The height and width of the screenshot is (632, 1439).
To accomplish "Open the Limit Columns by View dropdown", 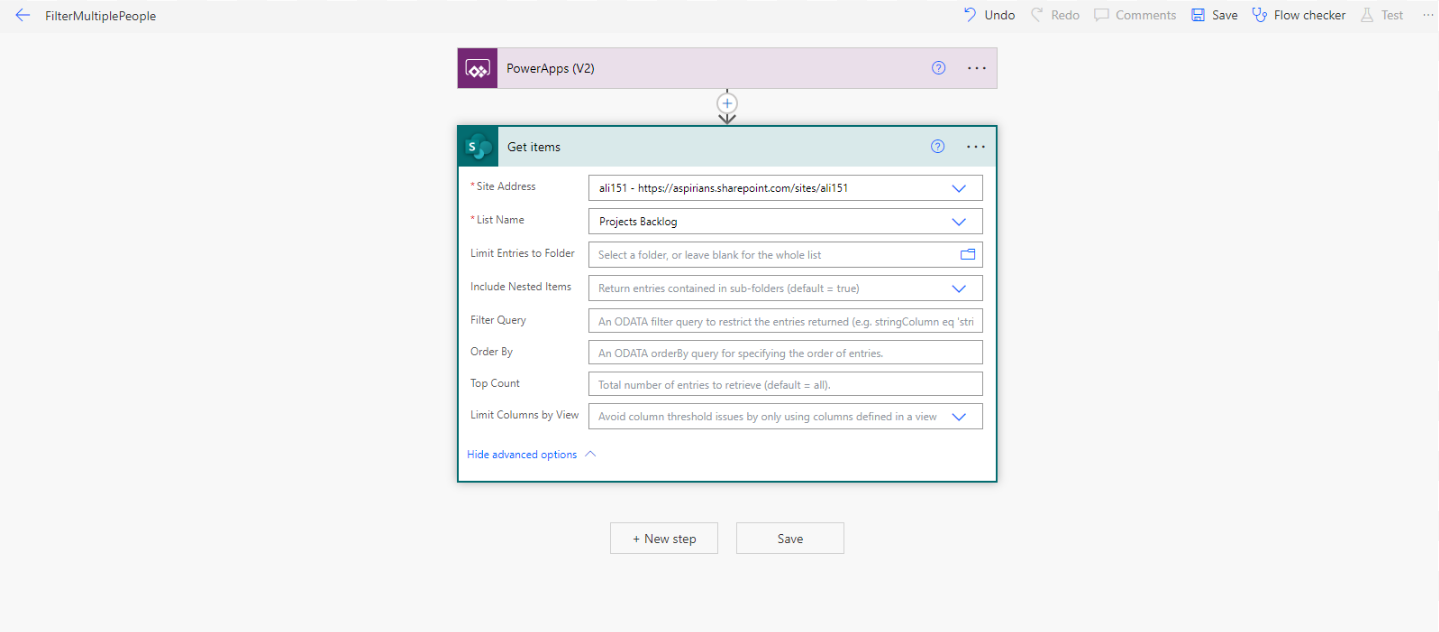I will click(x=959, y=417).
